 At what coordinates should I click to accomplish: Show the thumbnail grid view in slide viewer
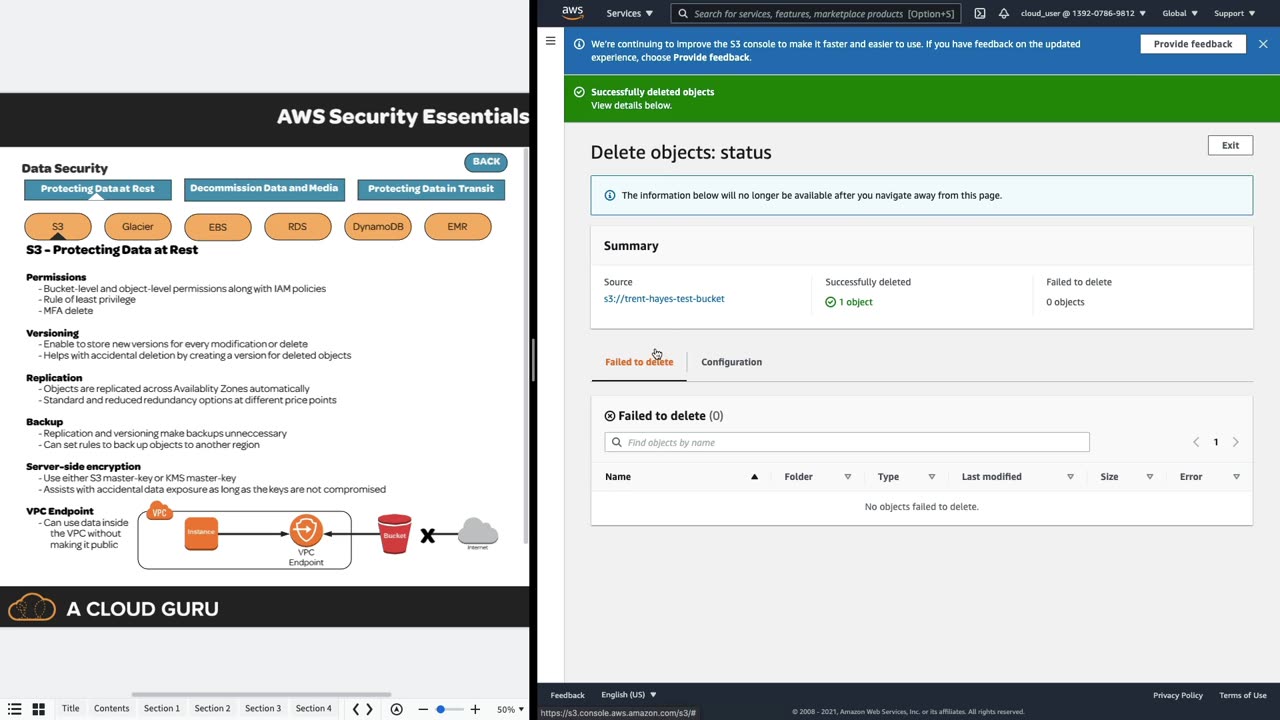click(39, 709)
